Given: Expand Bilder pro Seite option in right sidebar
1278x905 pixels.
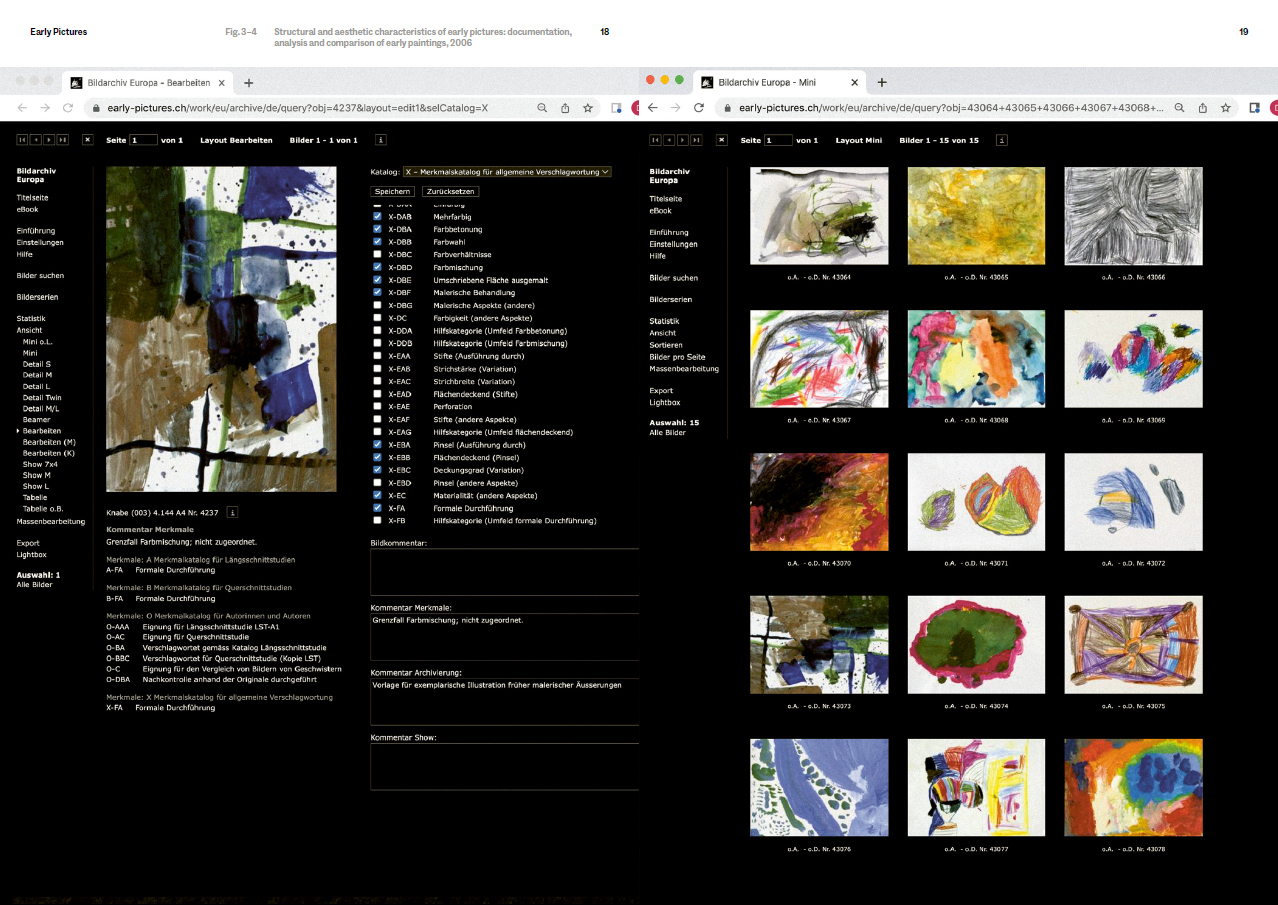Looking at the screenshot, I should [x=677, y=357].
